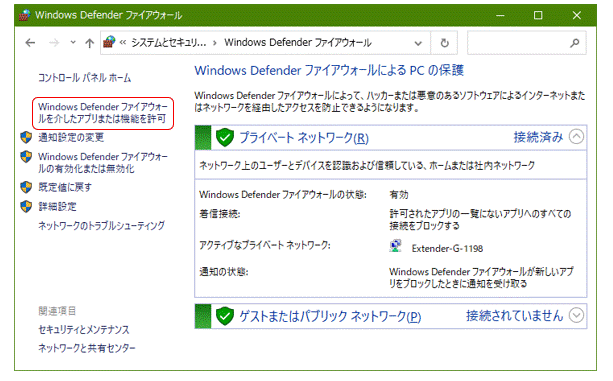
Task: Click network icon beside Extender-G-1198
Action: [395, 246]
